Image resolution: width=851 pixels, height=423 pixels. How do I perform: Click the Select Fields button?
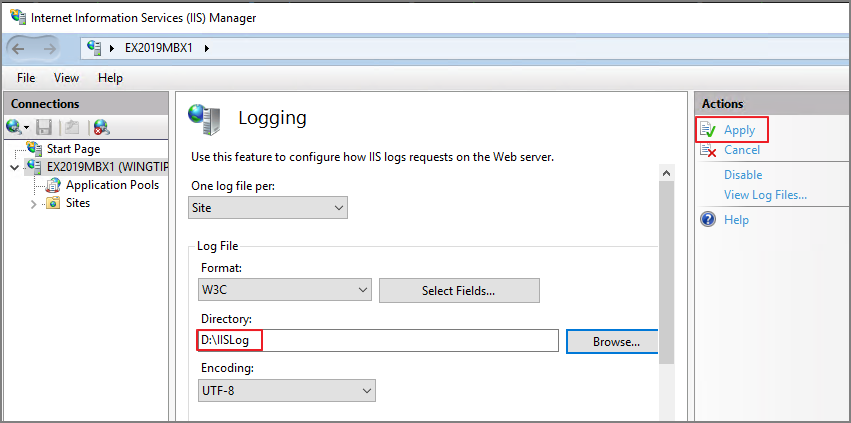[x=459, y=291]
